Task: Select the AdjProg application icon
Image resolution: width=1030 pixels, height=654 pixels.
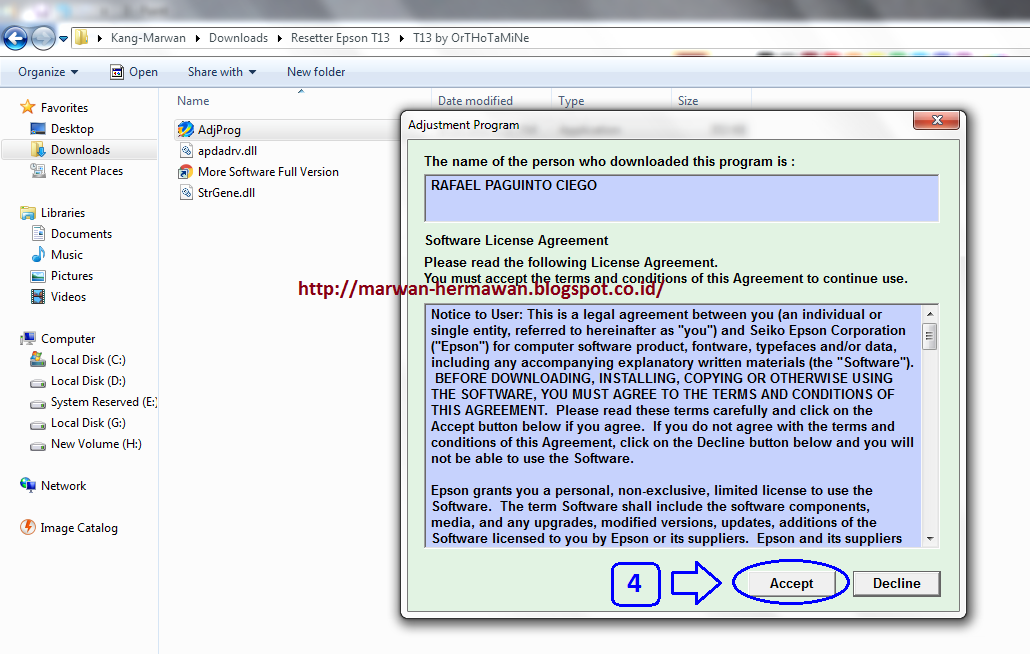Action: coord(186,129)
